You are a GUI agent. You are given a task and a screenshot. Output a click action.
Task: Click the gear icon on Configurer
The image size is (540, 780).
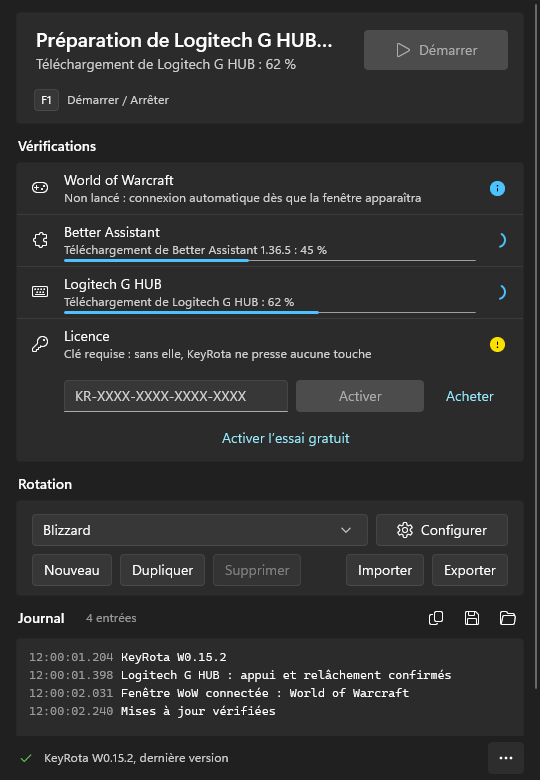pyautogui.click(x=405, y=530)
